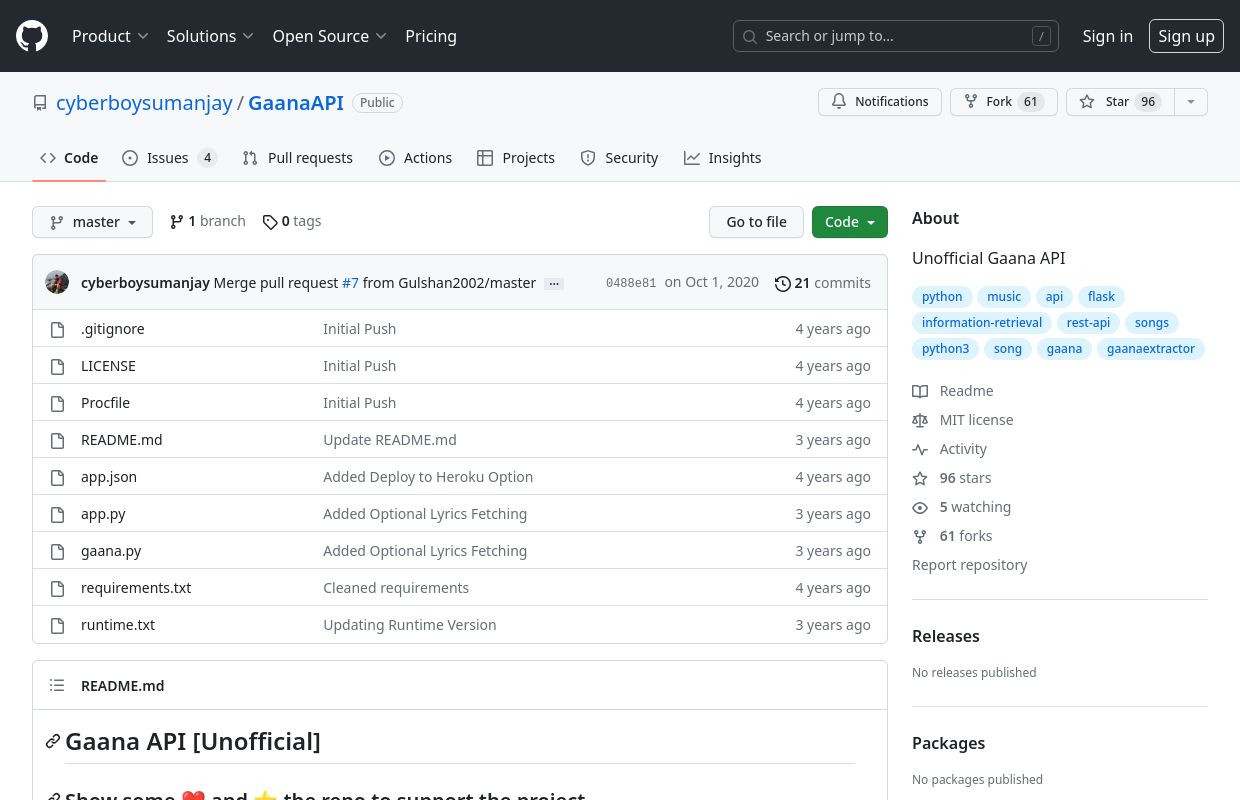Open pull request #7 link
Screen dimensions: 1240x800
(350, 283)
